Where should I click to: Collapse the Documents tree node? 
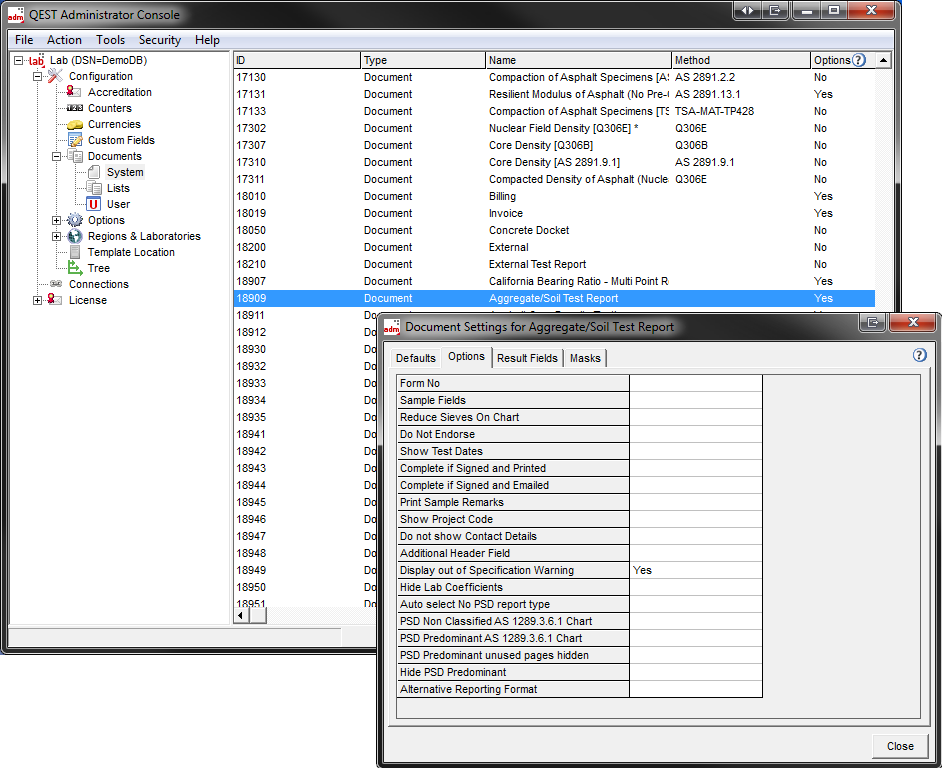pos(57,156)
